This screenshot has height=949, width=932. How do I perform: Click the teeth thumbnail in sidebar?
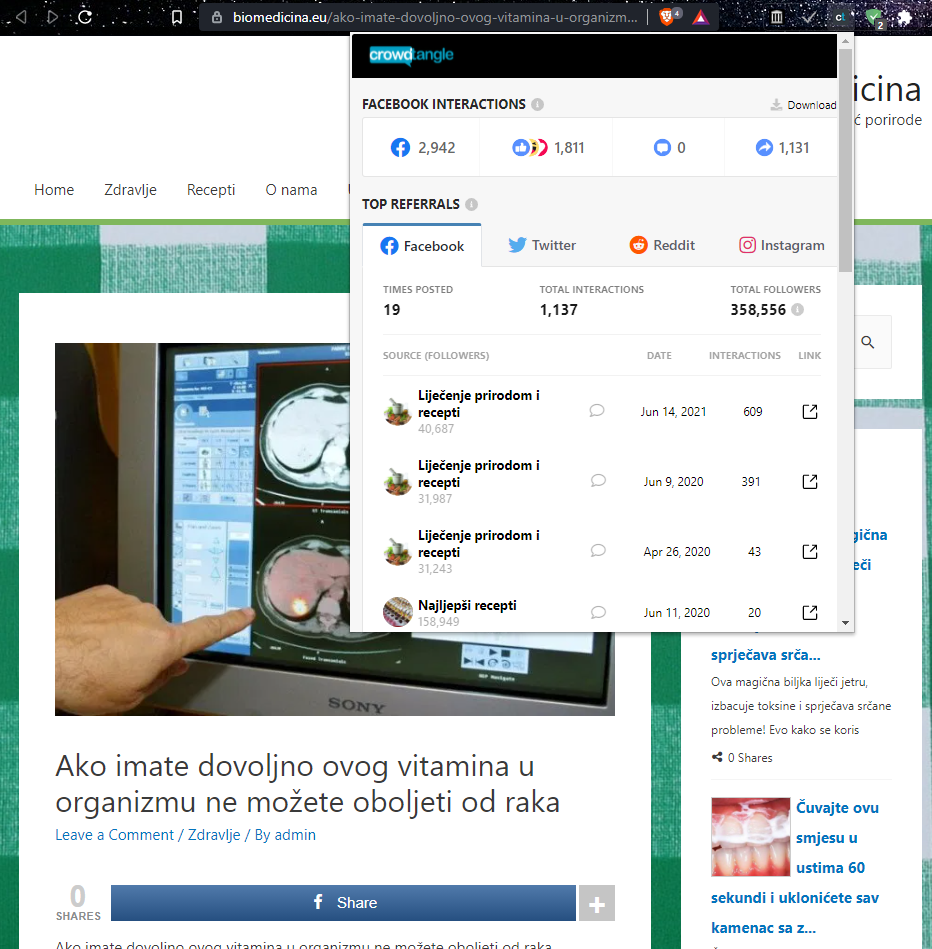pyautogui.click(x=750, y=837)
